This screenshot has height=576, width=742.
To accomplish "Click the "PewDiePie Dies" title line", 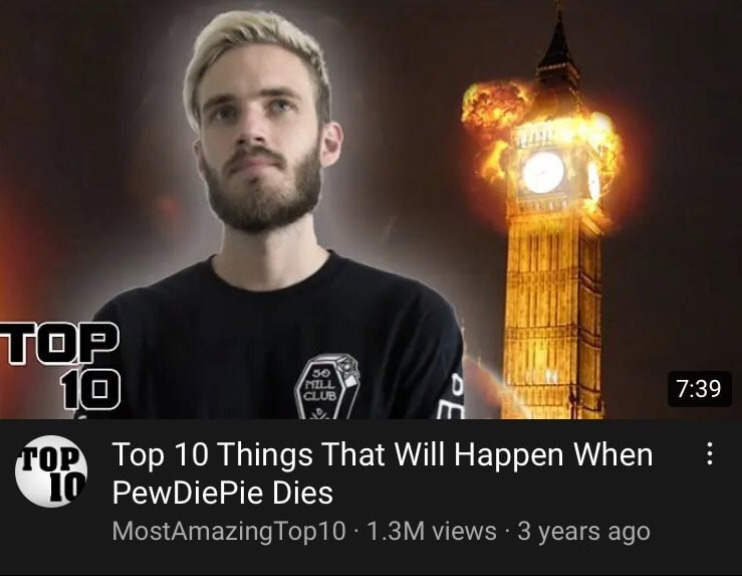I will click(x=222, y=493).
